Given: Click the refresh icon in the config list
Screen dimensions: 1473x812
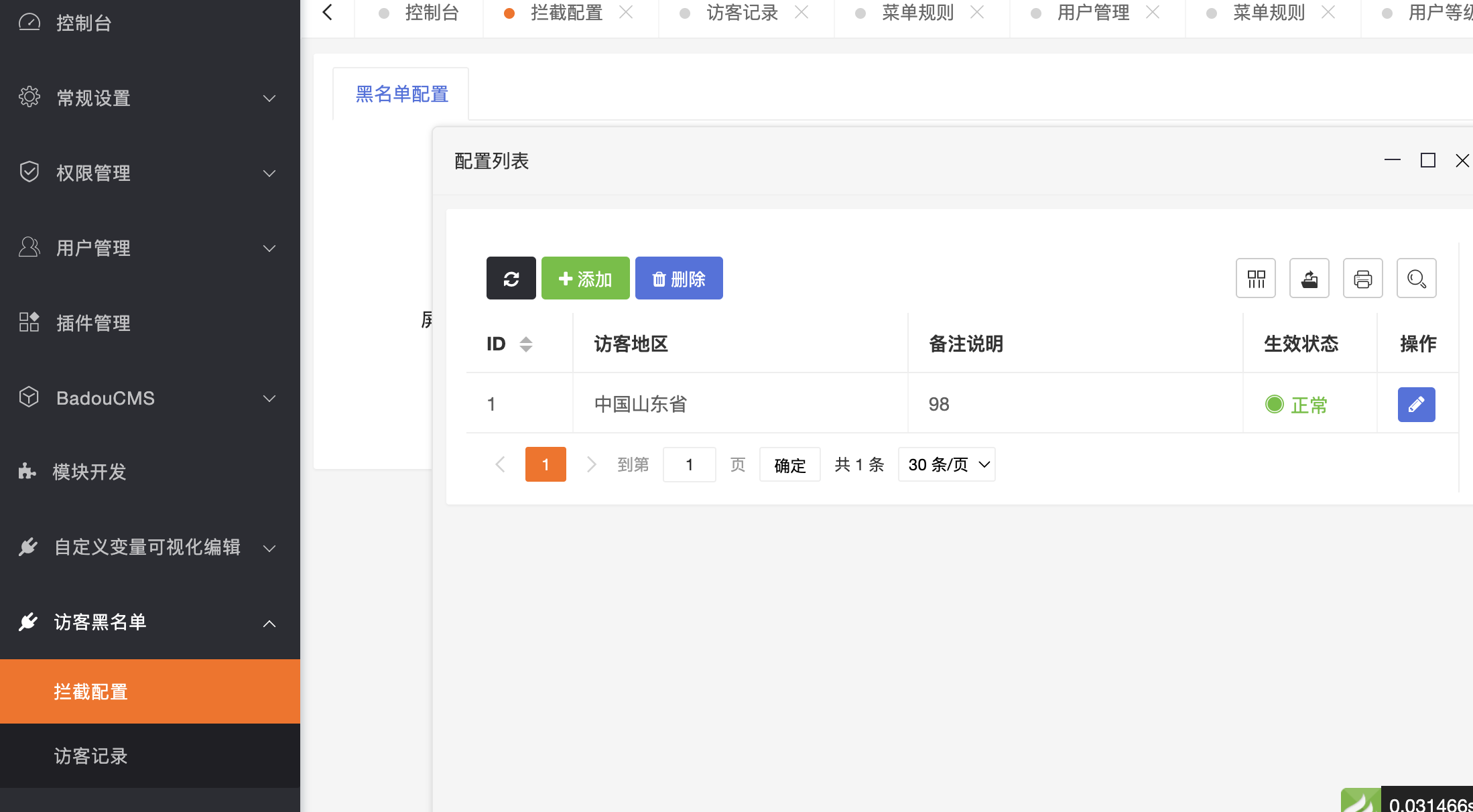Looking at the screenshot, I should tap(511, 278).
